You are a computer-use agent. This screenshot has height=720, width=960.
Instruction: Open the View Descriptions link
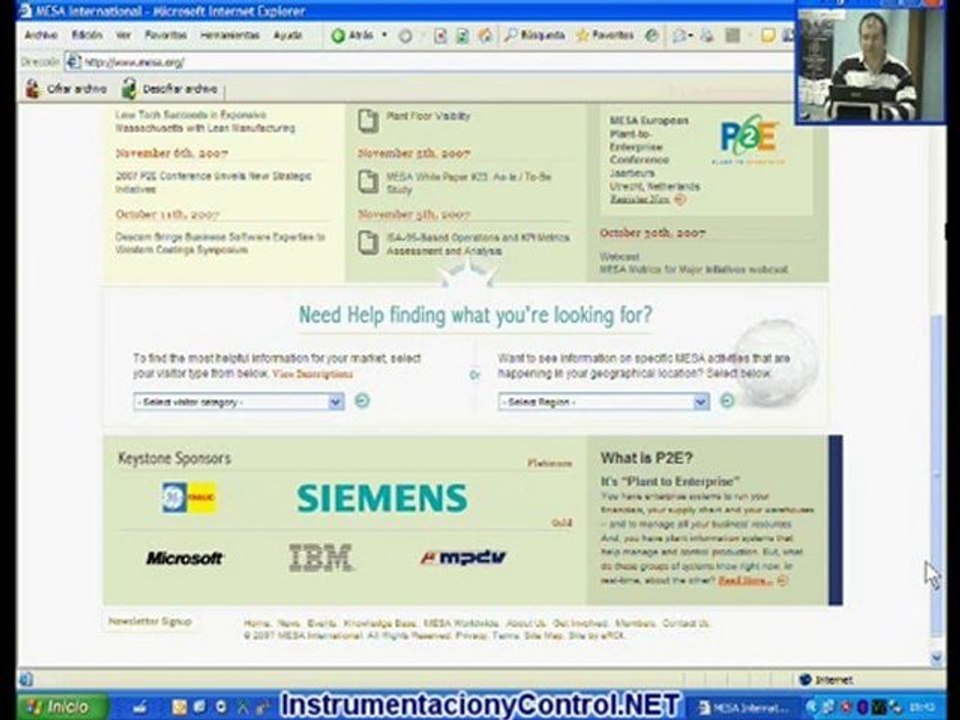[312, 374]
